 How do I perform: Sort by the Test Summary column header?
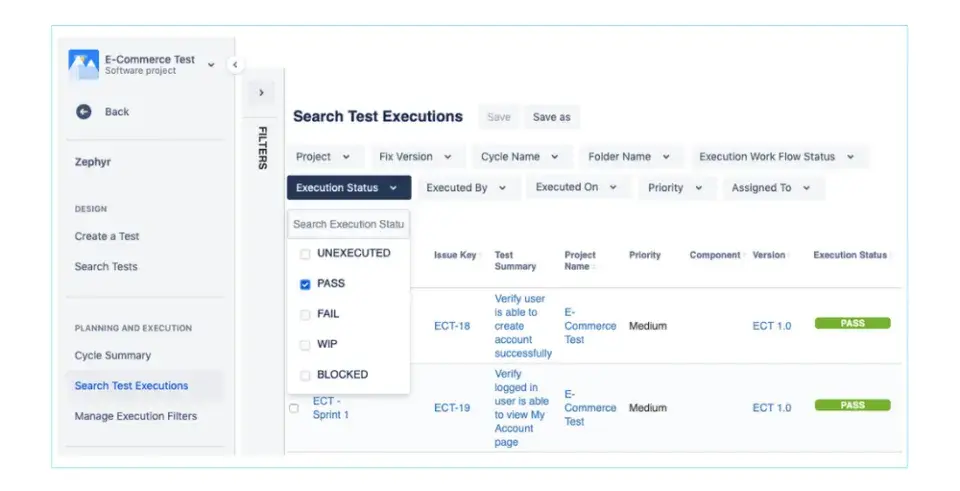click(516, 261)
